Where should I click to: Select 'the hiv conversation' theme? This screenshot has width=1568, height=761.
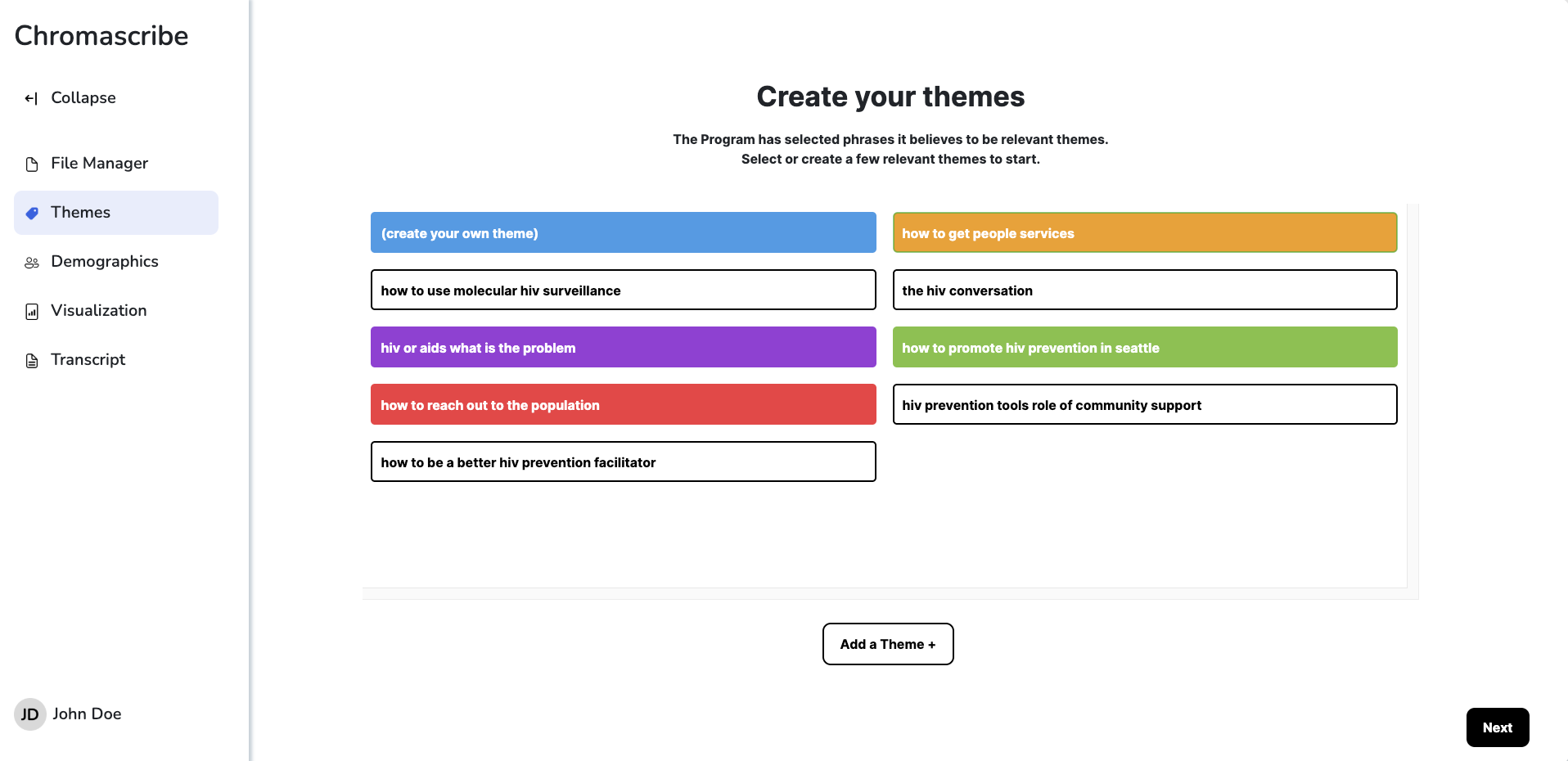pyautogui.click(x=1144, y=290)
